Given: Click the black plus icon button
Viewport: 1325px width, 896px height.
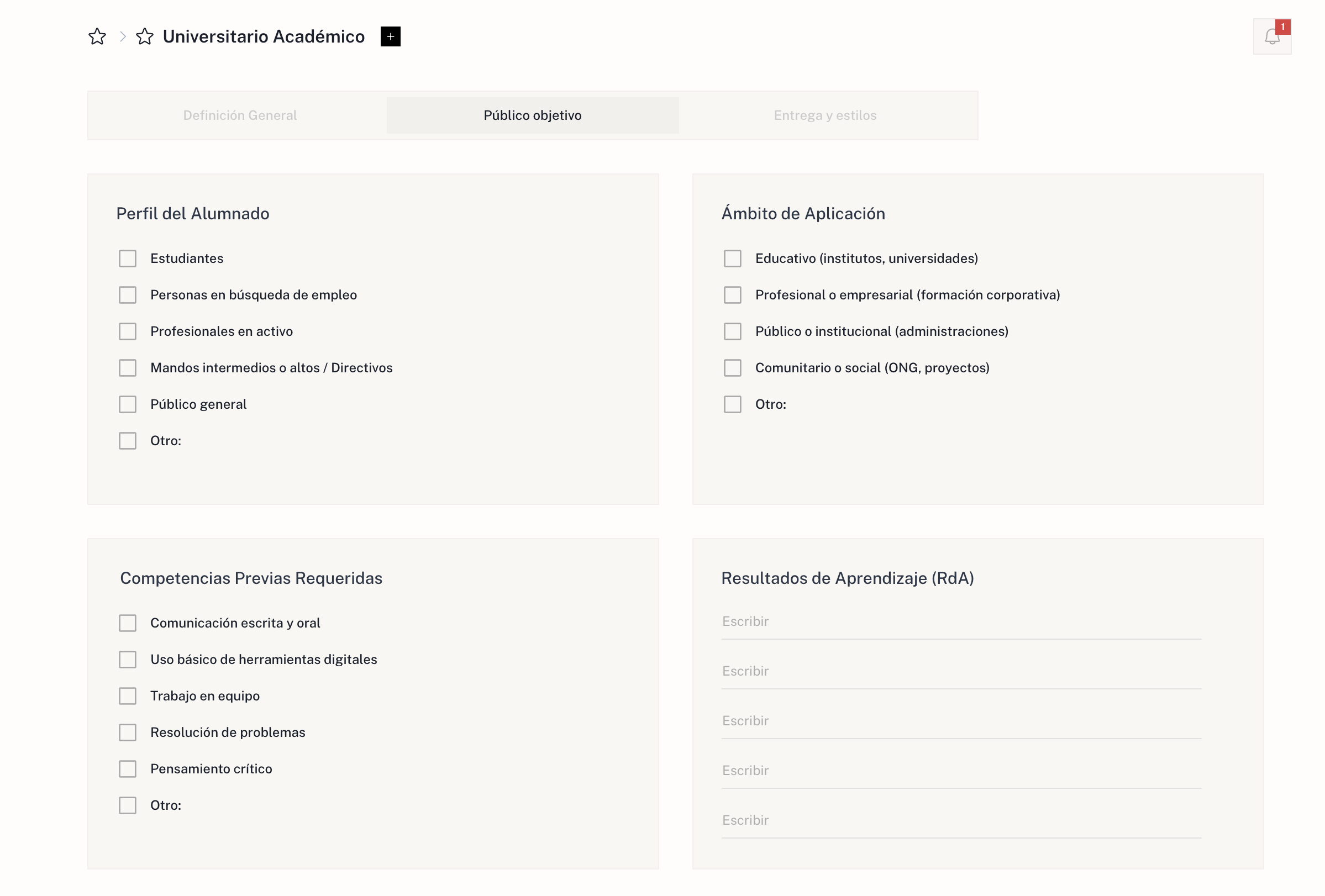Looking at the screenshot, I should coord(390,36).
